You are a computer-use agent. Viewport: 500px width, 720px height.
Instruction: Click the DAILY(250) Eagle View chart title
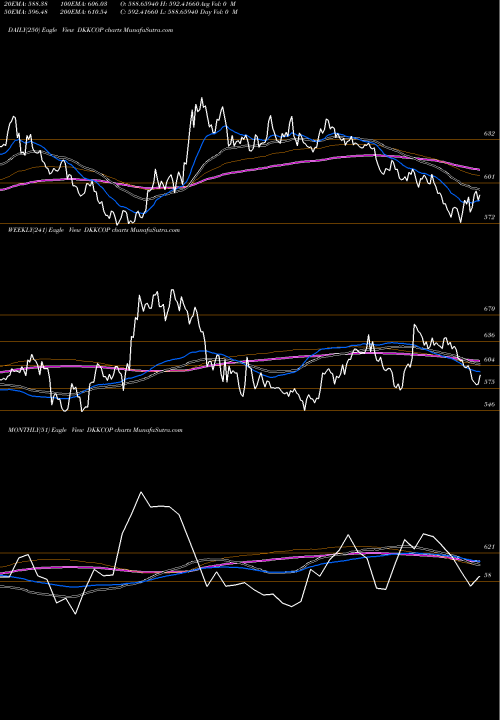pos(90,30)
